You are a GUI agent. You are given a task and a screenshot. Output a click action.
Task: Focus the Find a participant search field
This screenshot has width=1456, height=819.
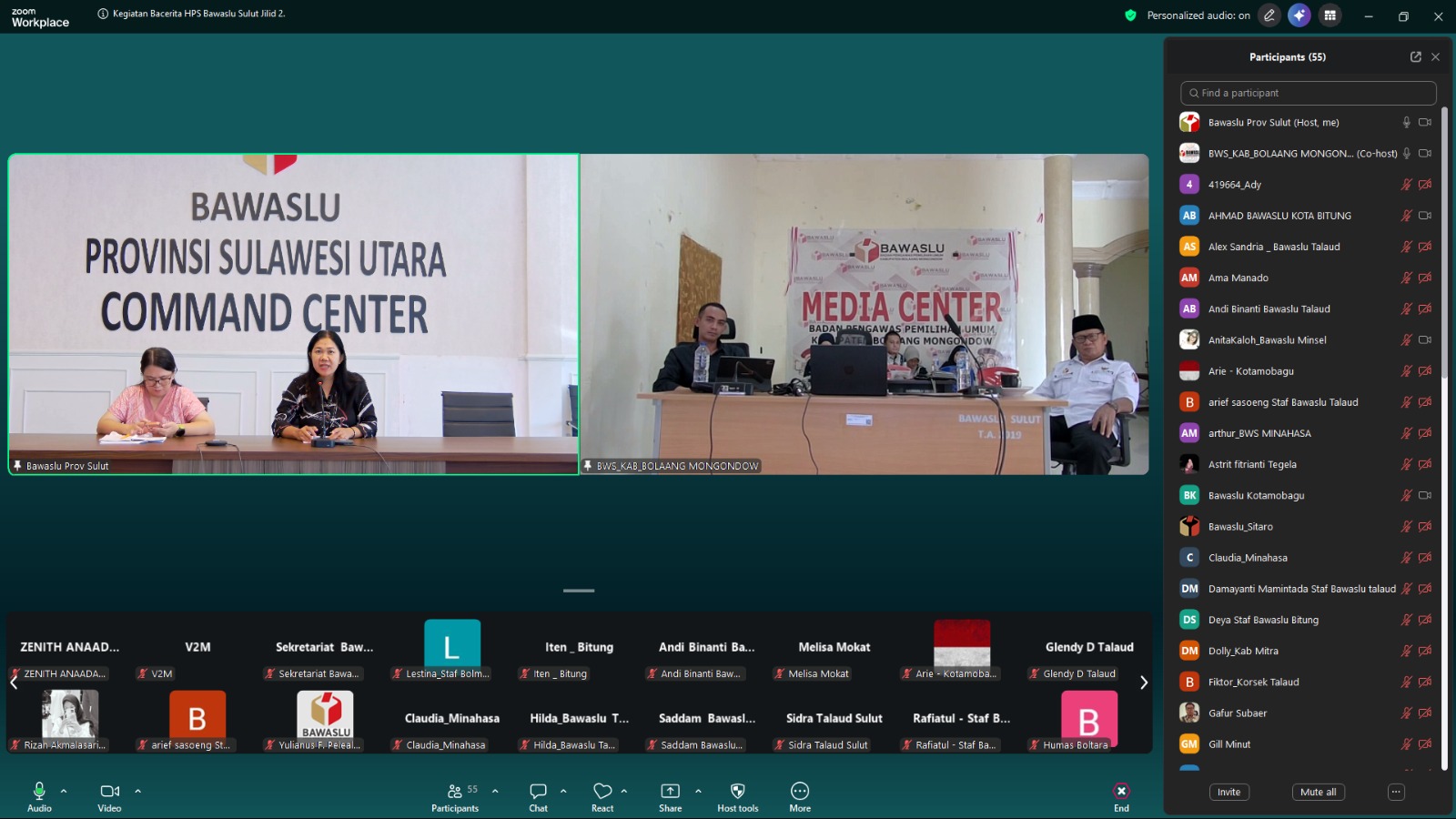point(1309,93)
